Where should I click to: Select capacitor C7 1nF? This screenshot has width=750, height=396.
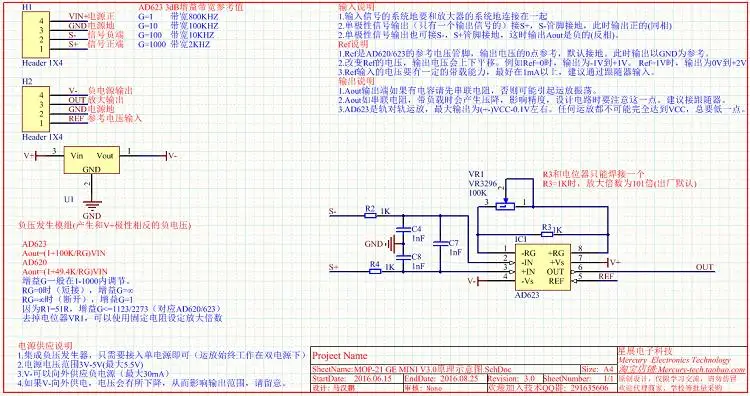[x=440, y=243]
